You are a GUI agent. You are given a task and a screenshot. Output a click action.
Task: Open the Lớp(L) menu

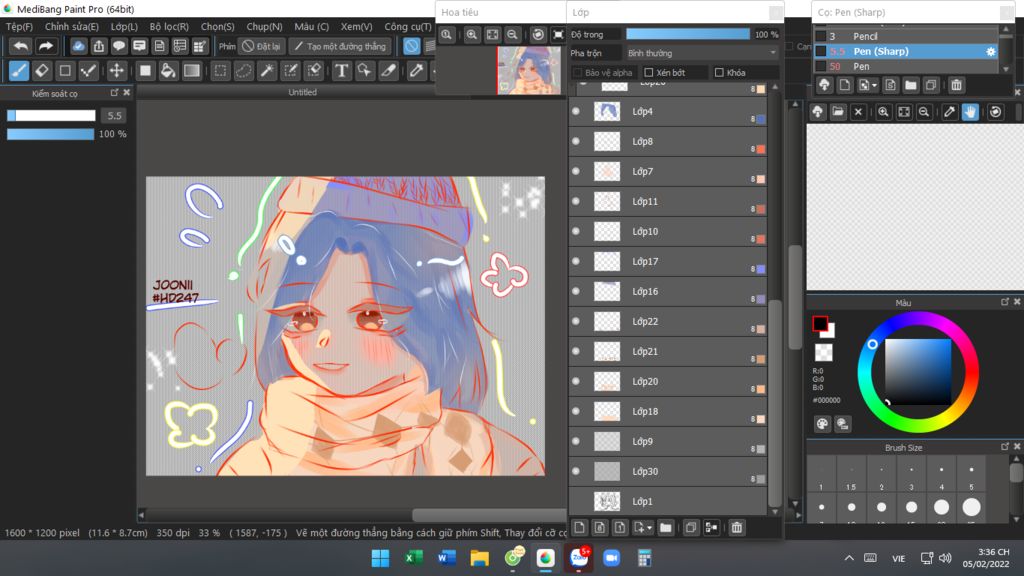[124, 27]
